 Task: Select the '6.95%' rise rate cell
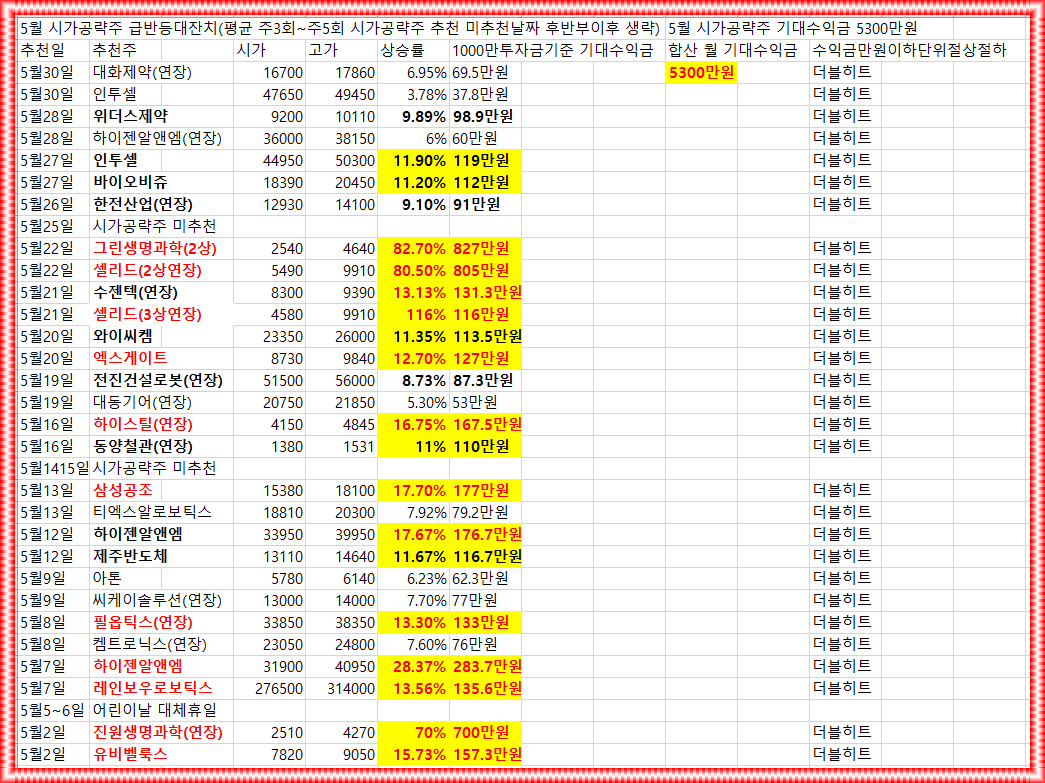point(413,72)
